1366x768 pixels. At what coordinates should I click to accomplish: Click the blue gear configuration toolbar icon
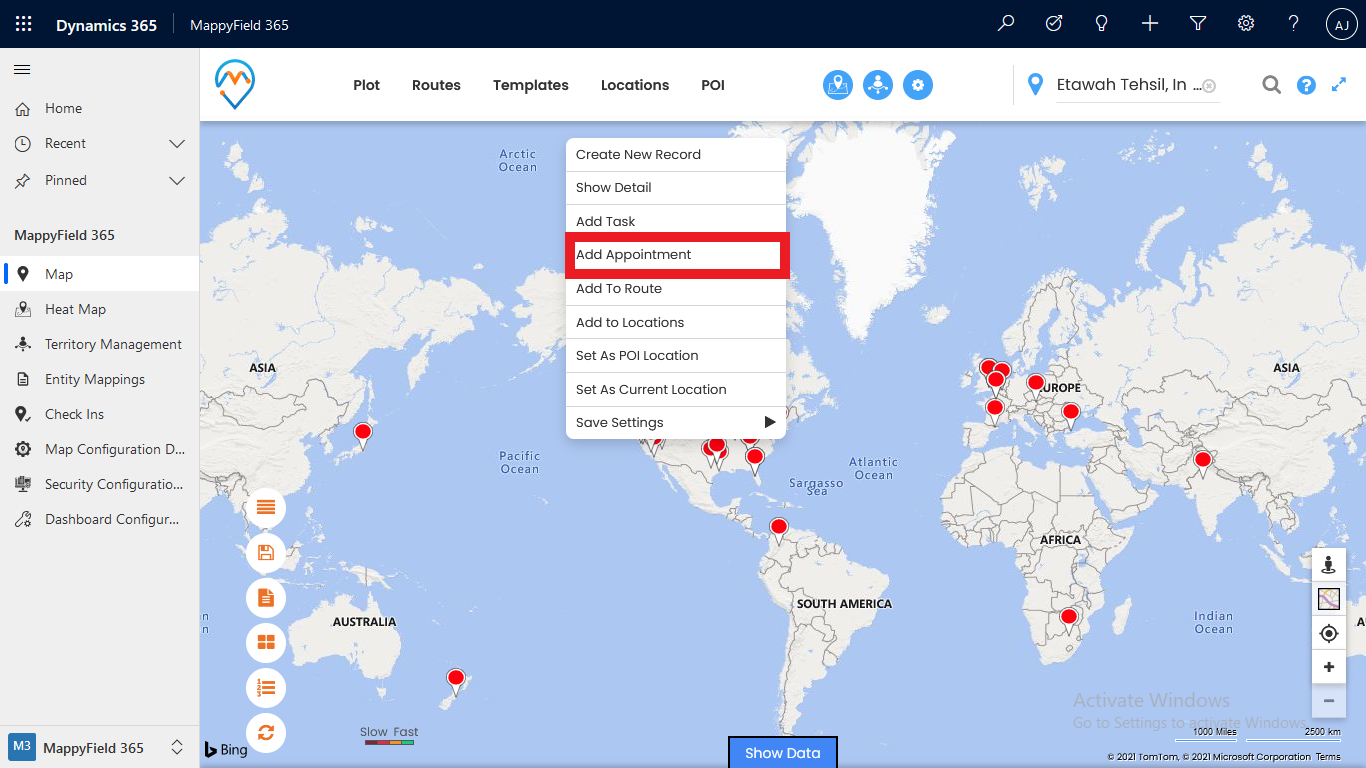[x=918, y=85]
